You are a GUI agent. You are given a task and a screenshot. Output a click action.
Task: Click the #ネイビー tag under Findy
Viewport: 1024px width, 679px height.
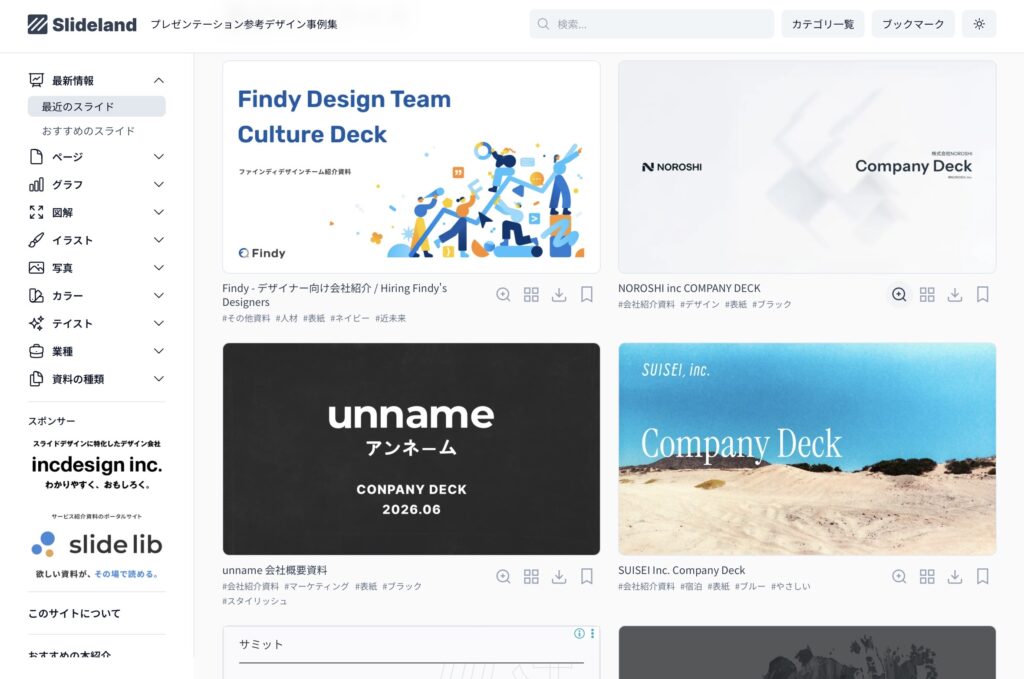pos(349,319)
